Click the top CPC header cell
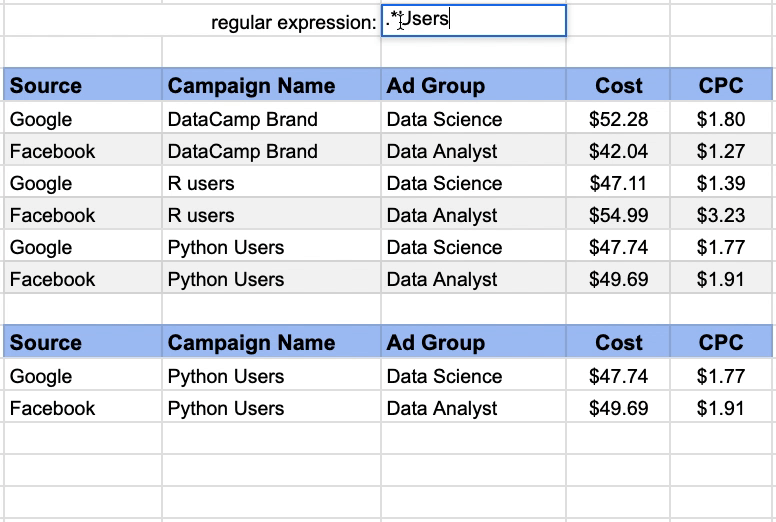776x522 pixels. (x=721, y=85)
